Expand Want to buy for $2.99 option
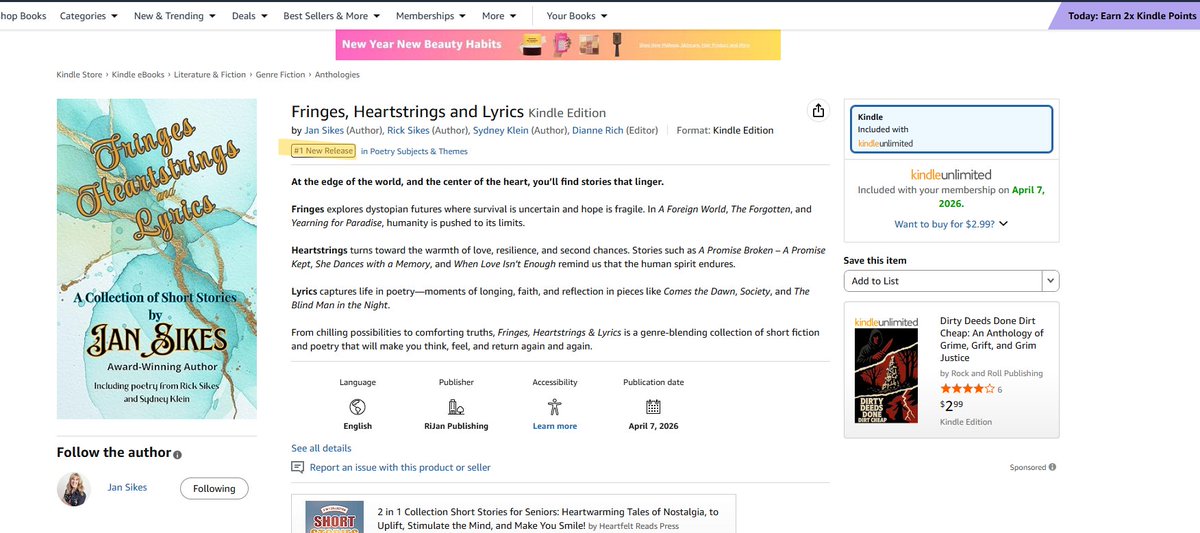 coord(951,224)
